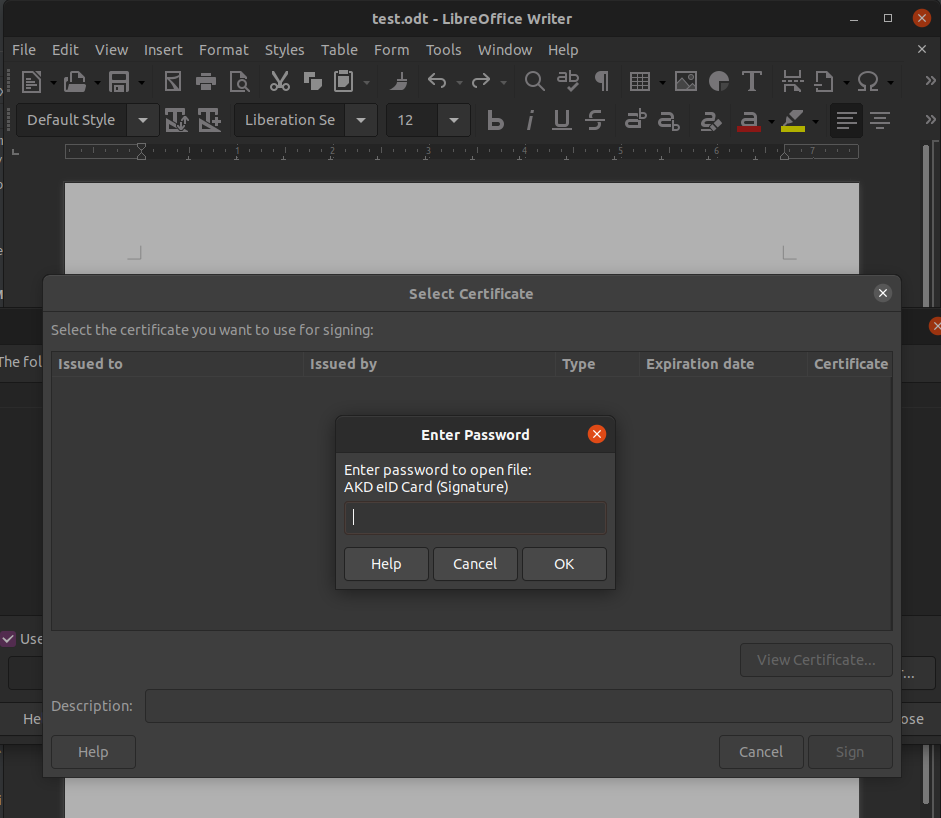
Task: Open the Save options dropdown arrow
Action: [142, 83]
